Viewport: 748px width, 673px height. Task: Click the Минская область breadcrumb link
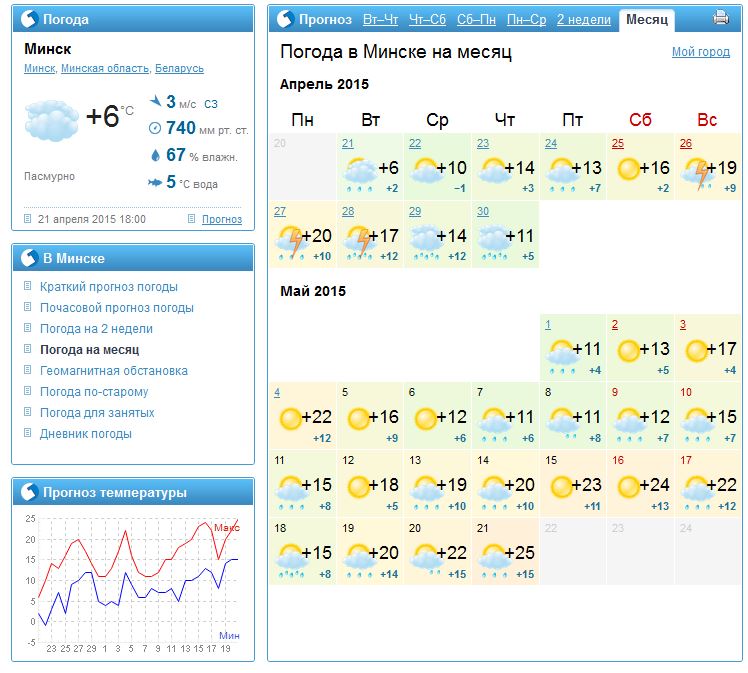105,69
